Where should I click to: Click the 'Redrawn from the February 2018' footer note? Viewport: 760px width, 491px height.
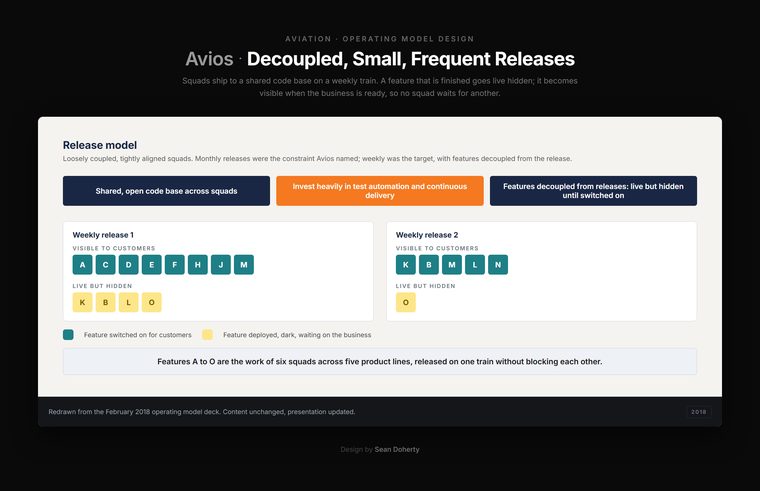pos(202,412)
